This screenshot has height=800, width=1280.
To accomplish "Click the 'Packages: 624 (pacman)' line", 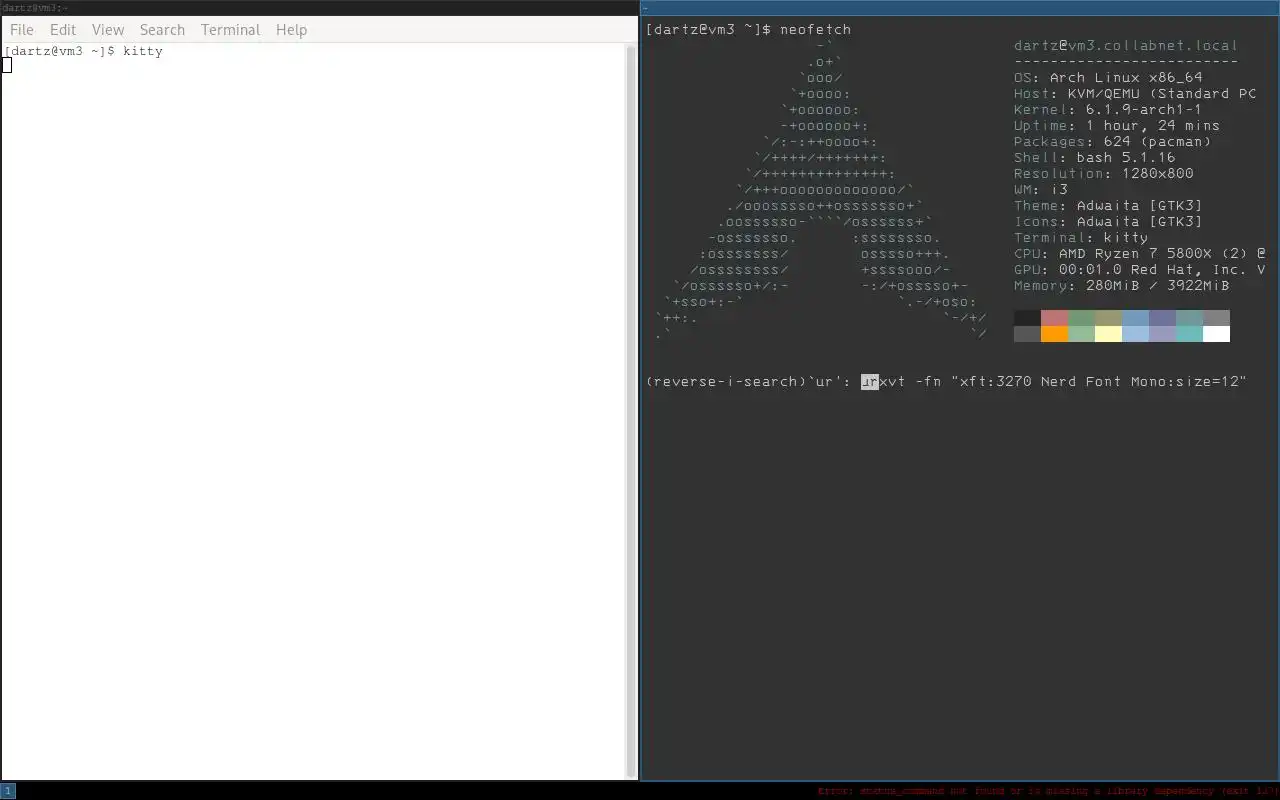I will pyautogui.click(x=1112, y=142).
